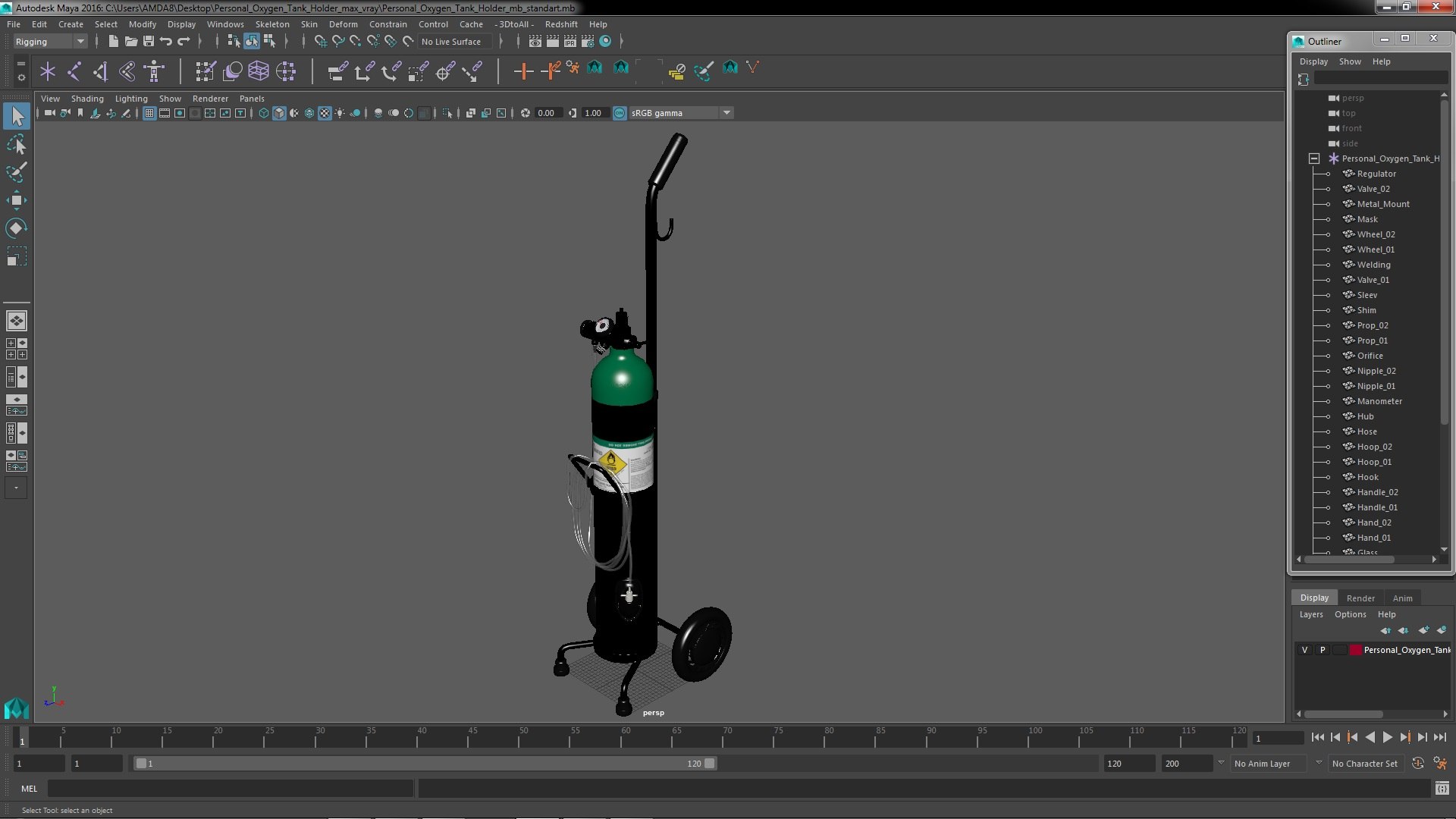The image size is (1456, 819).
Task: Open the viewport Shading menu
Action: point(87,99)
